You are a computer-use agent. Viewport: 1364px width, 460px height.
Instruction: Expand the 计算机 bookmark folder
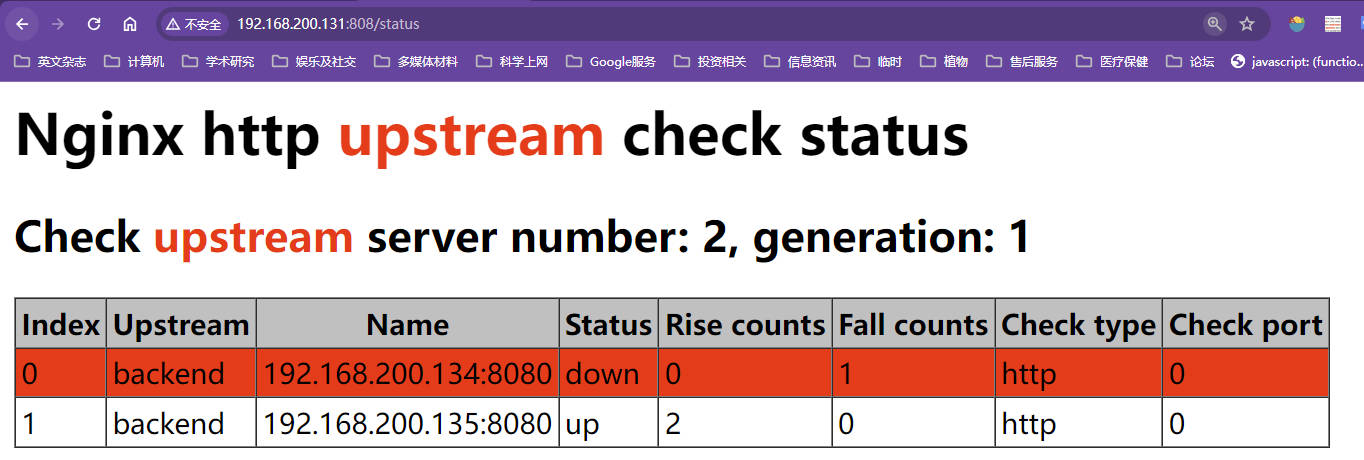pyautogui.click(x=135, y=62)
